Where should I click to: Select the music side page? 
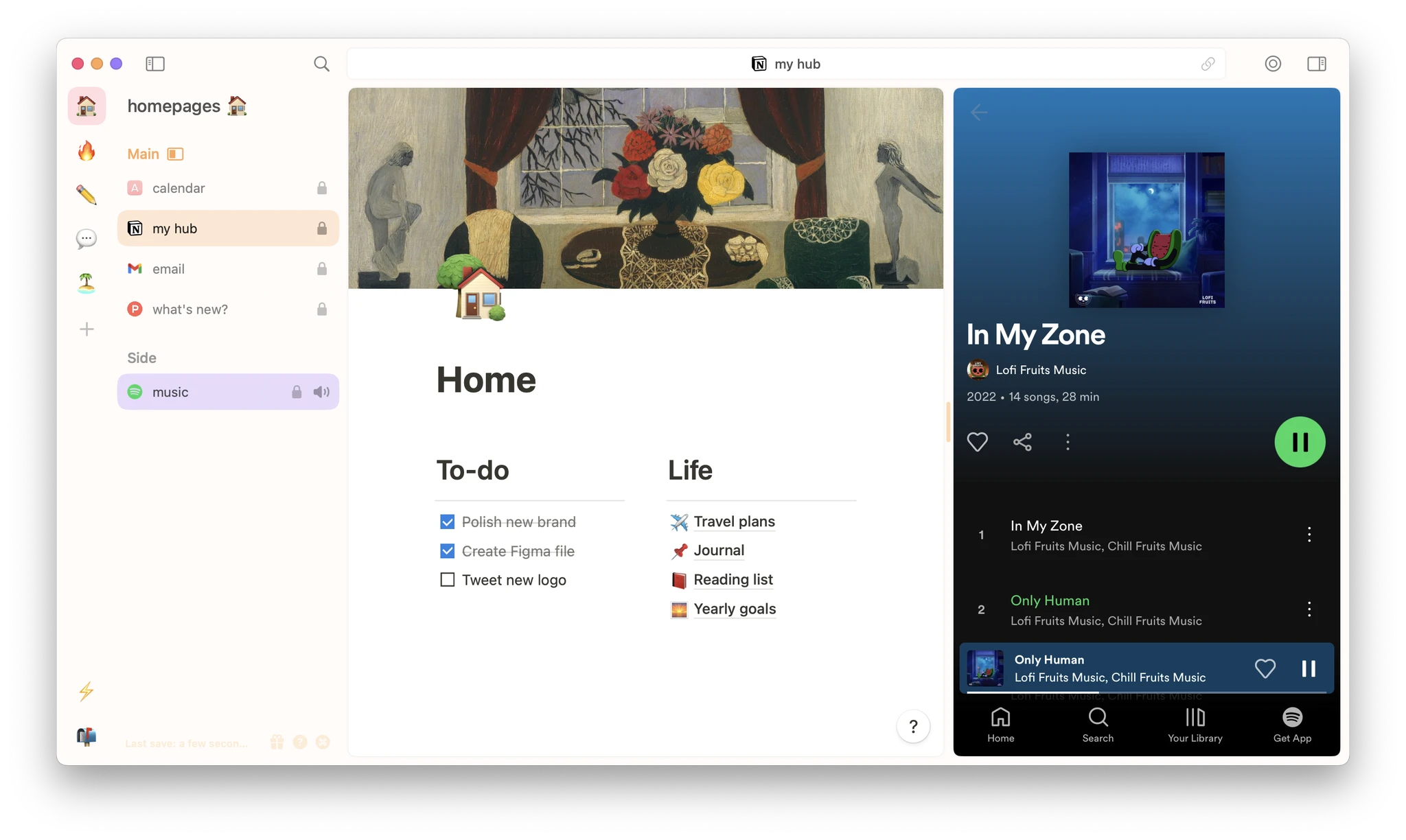pyautogui.click(x=228, y=392)
